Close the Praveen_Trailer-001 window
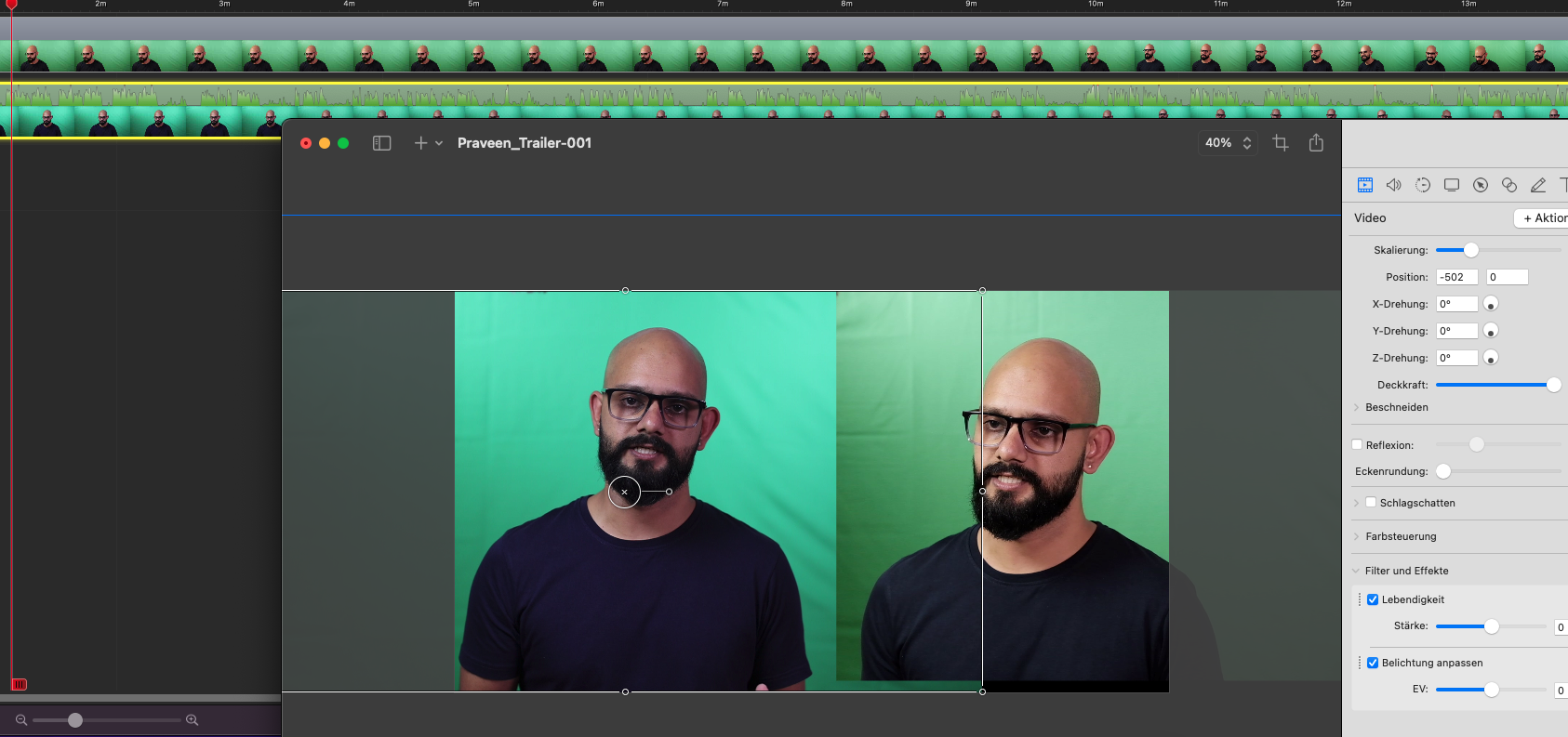 306,143
